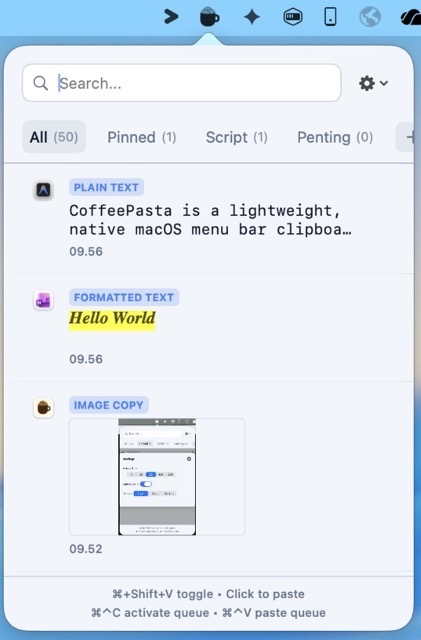Select the All (50) tab
421x640 pixels.
(x=54, y=137)
